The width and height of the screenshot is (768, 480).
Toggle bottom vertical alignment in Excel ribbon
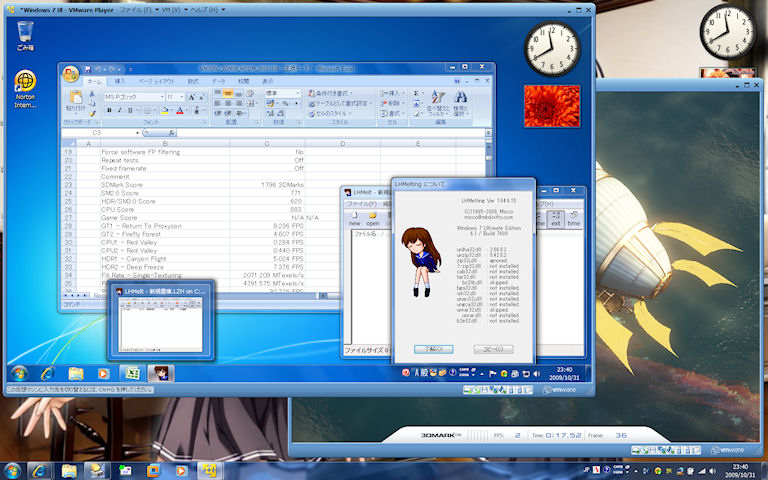coord(239,93)
